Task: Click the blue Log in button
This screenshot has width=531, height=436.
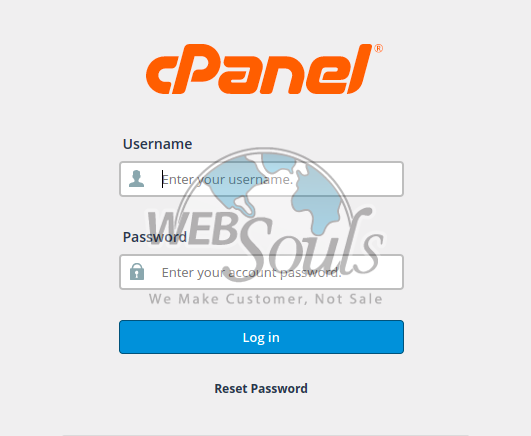Action: [x=261, y=337]
